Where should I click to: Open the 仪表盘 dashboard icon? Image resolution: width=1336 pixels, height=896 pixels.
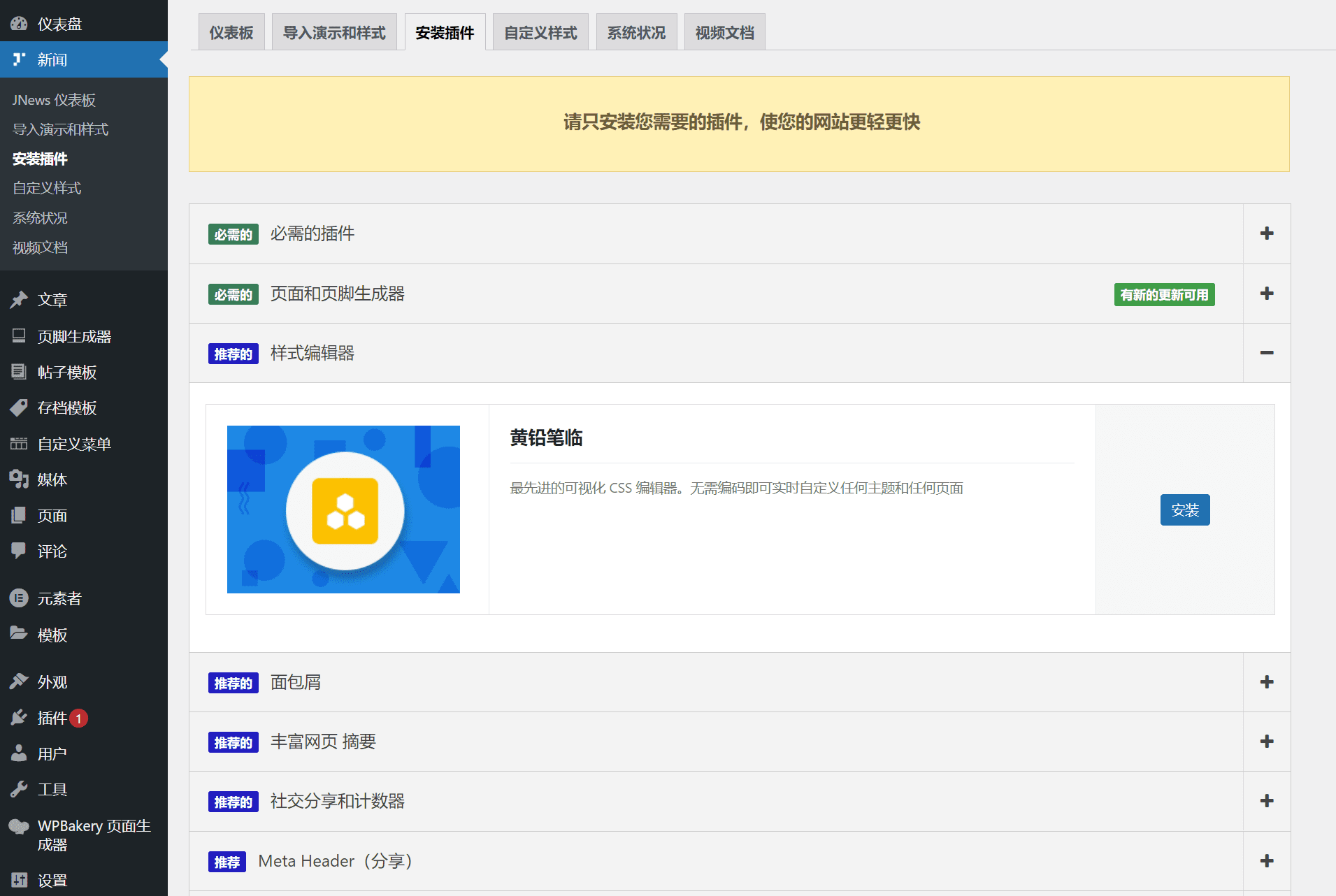tap(19, 23)
